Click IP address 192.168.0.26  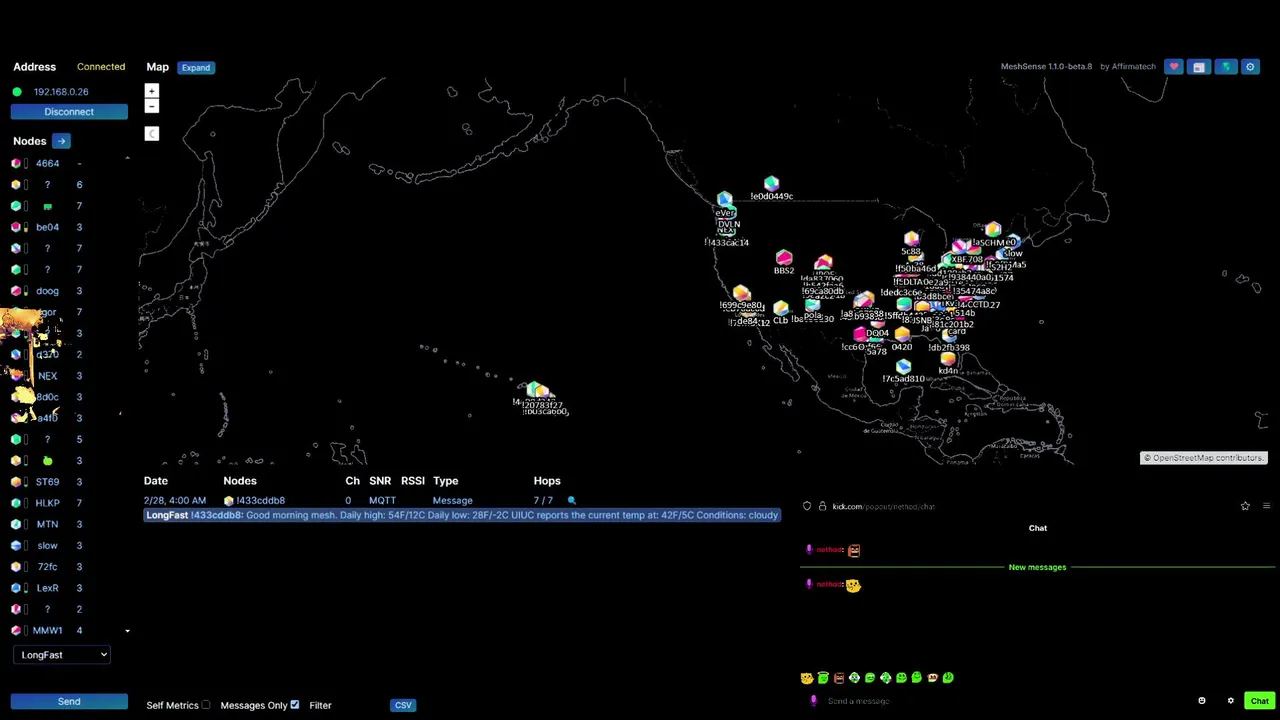coord(61,92)
